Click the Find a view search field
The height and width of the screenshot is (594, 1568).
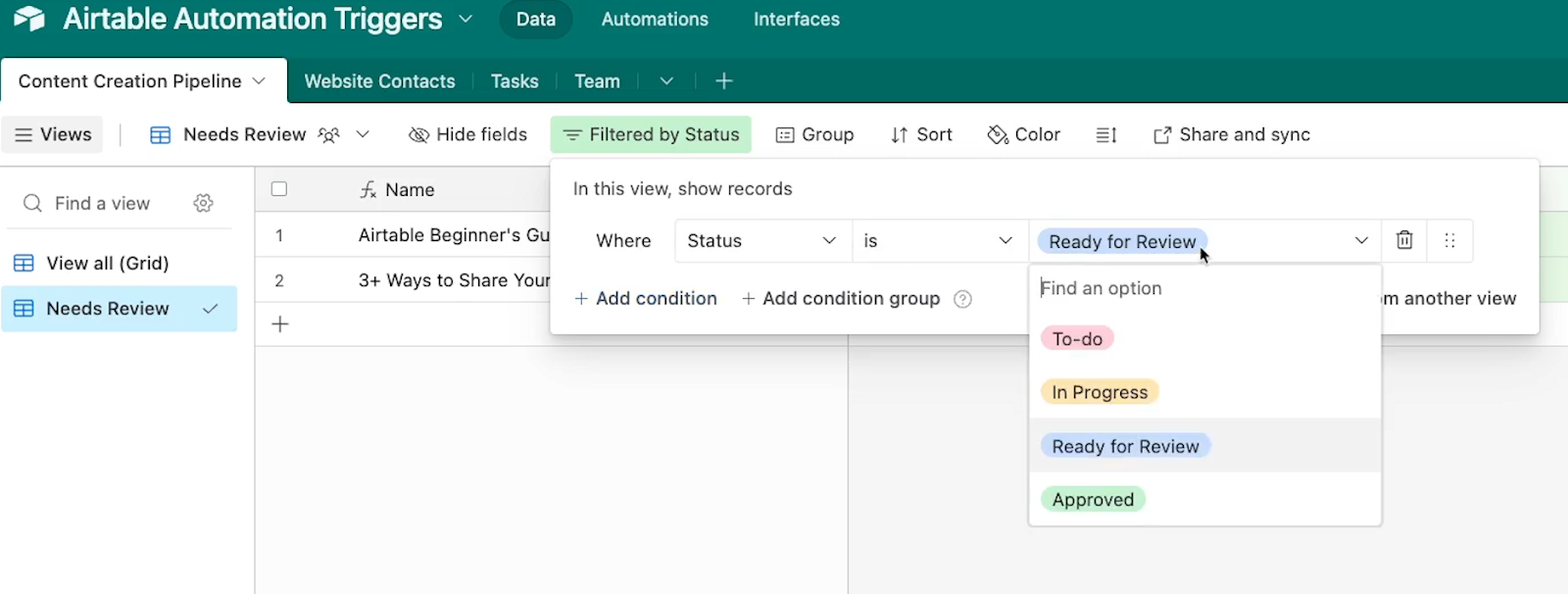(103, 203)
